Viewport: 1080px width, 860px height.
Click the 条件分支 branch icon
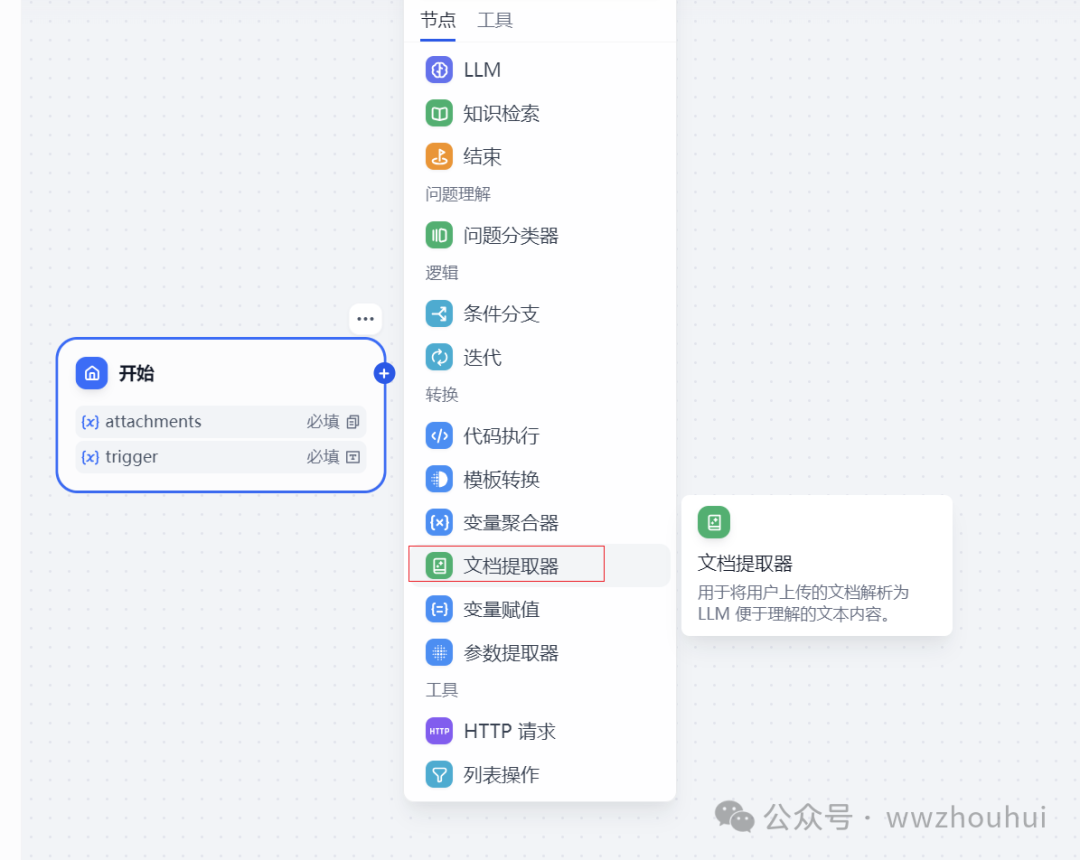coord(439,314)
